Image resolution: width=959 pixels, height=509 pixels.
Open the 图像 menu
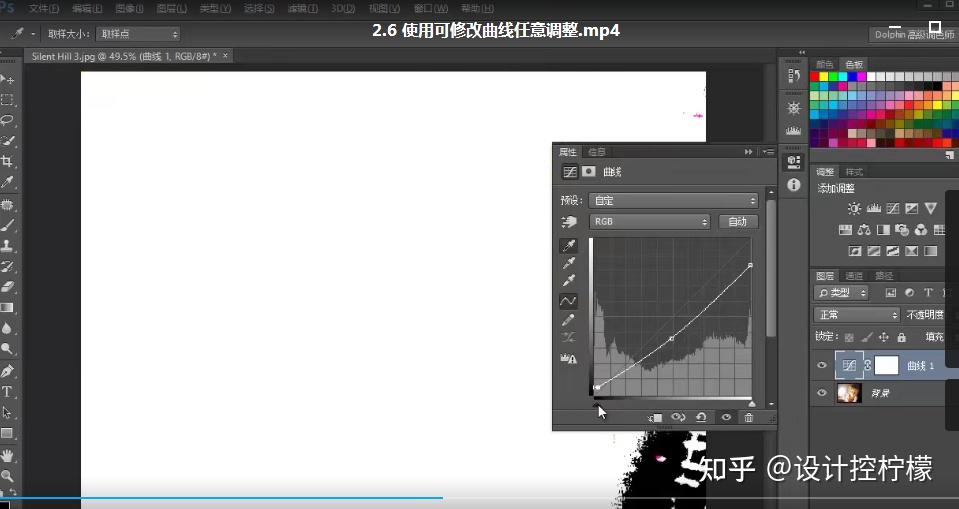pyautogui.click(x=129, y=9)
